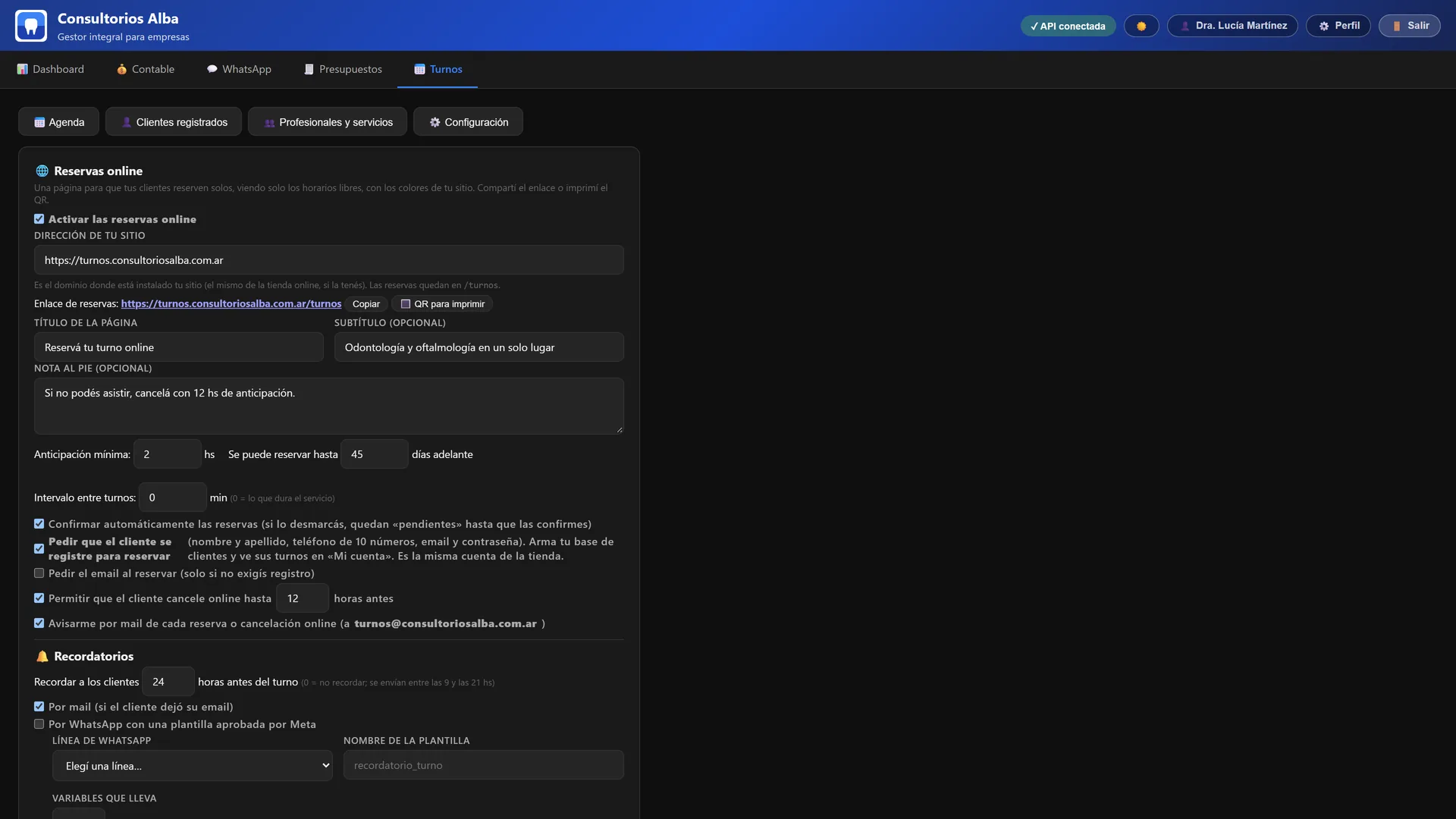Enable Pedir el email al reservar
The width and height of the screenshot is (1456, 819).
39,573
